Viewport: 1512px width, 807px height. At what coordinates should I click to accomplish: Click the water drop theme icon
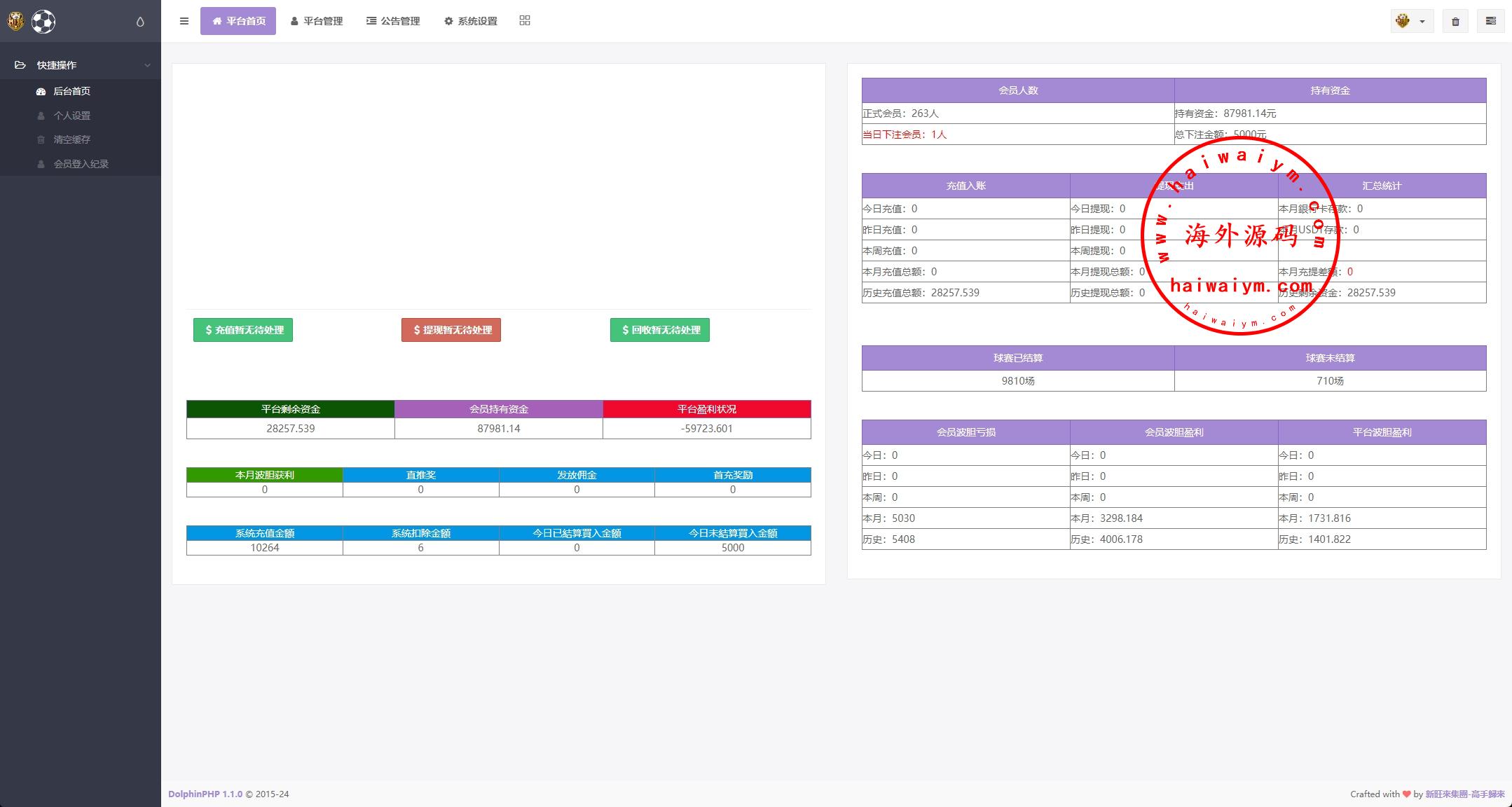pyautogui.click(x=140, y=22)
